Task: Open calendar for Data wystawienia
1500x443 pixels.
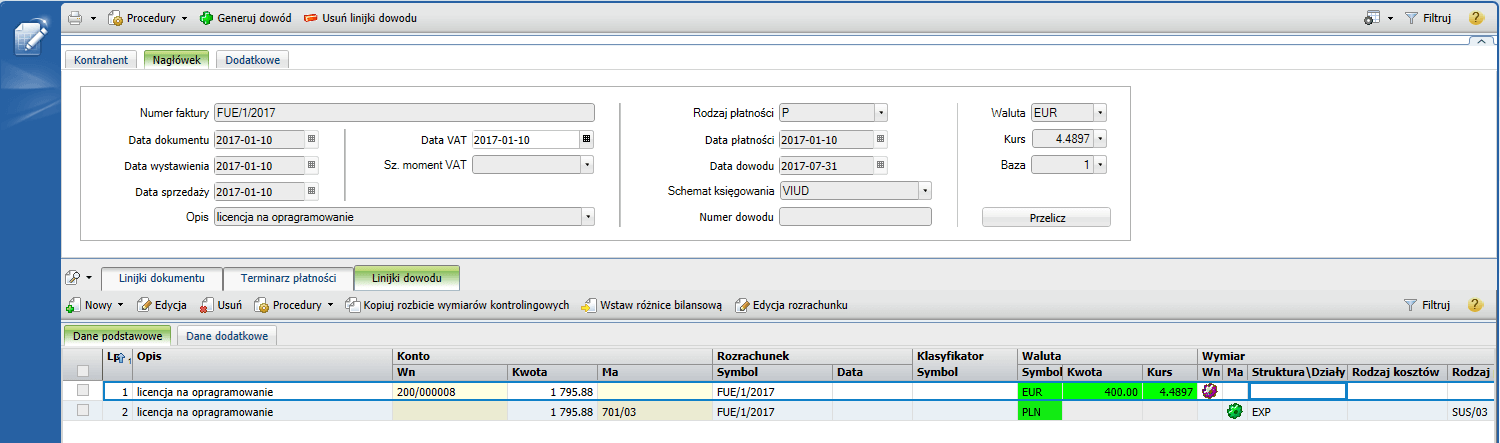Action: [311, 165]
